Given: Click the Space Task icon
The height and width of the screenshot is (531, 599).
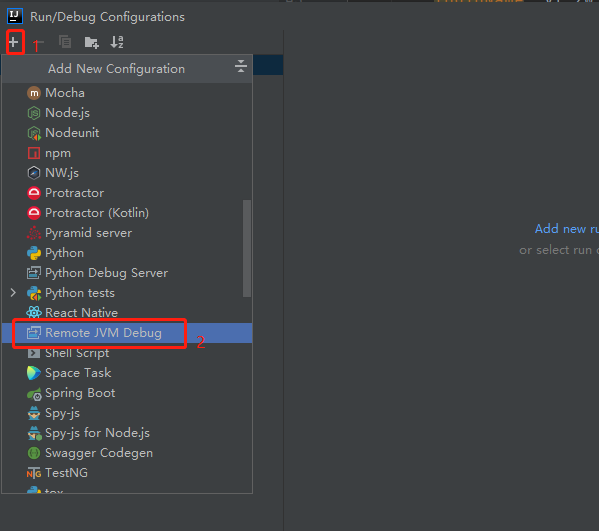Looking at the screenshot, I should [x=34, y=373].
